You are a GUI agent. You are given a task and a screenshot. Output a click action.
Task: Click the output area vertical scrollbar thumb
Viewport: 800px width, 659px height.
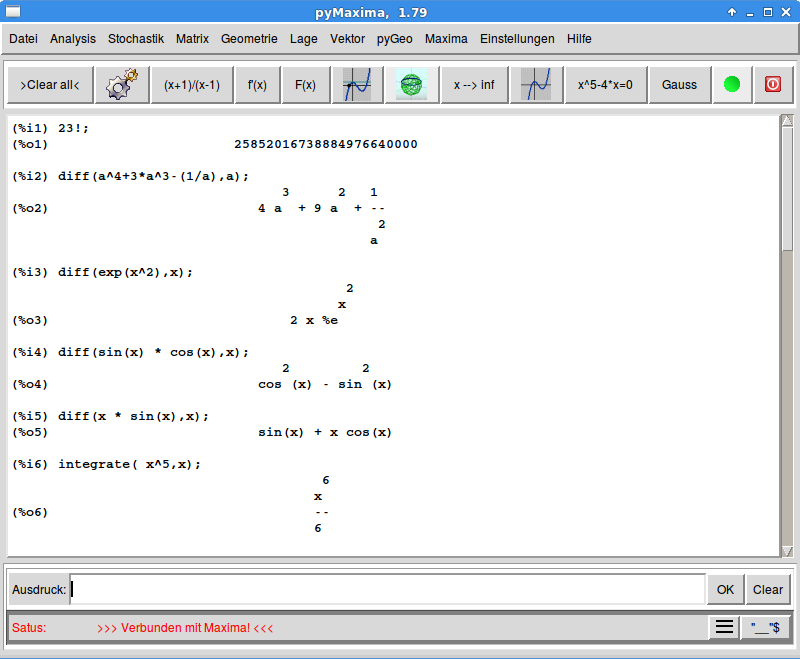point(787,189)
